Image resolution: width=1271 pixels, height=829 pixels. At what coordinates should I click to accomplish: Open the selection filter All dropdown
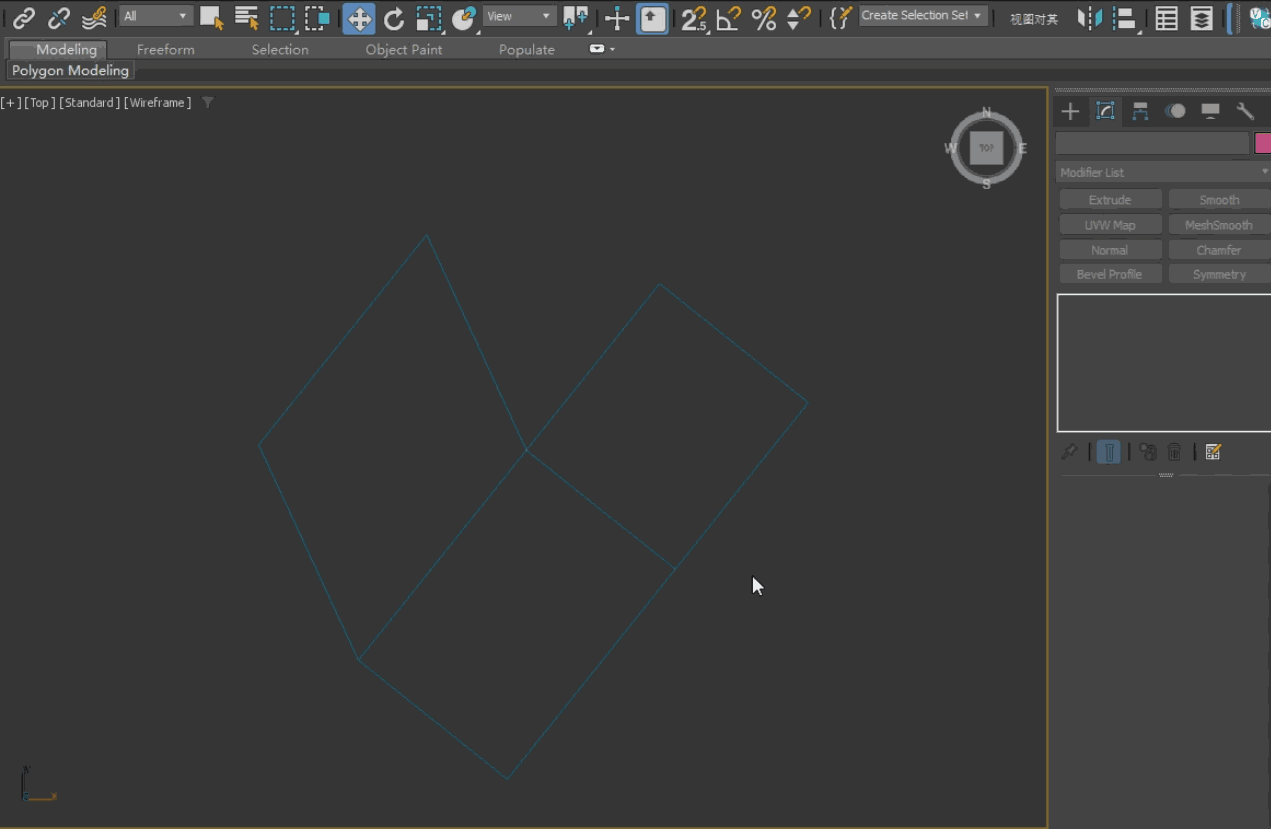coord(156,16)
